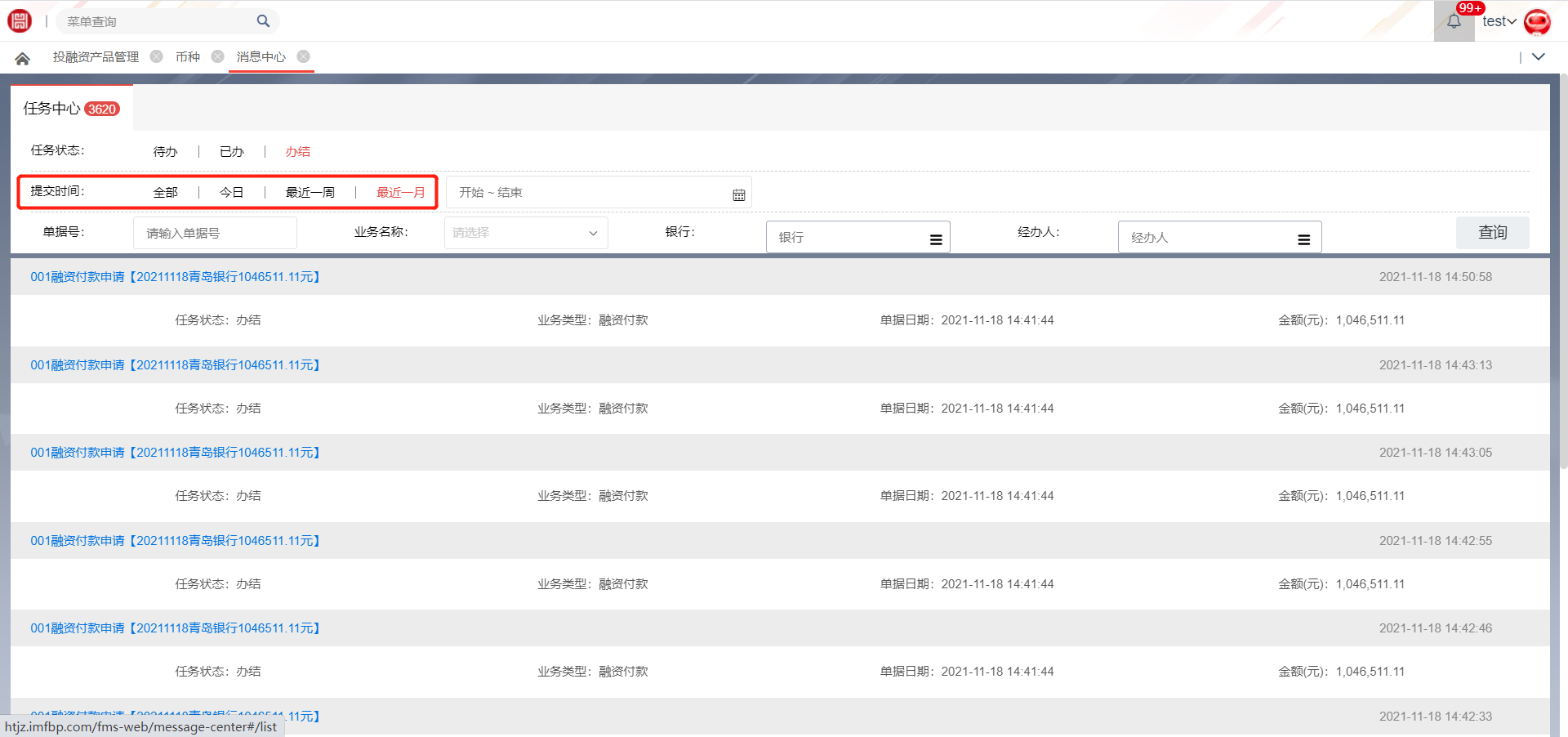
Task: Click the red app logo icon
Action: click(x=20, y=20)
